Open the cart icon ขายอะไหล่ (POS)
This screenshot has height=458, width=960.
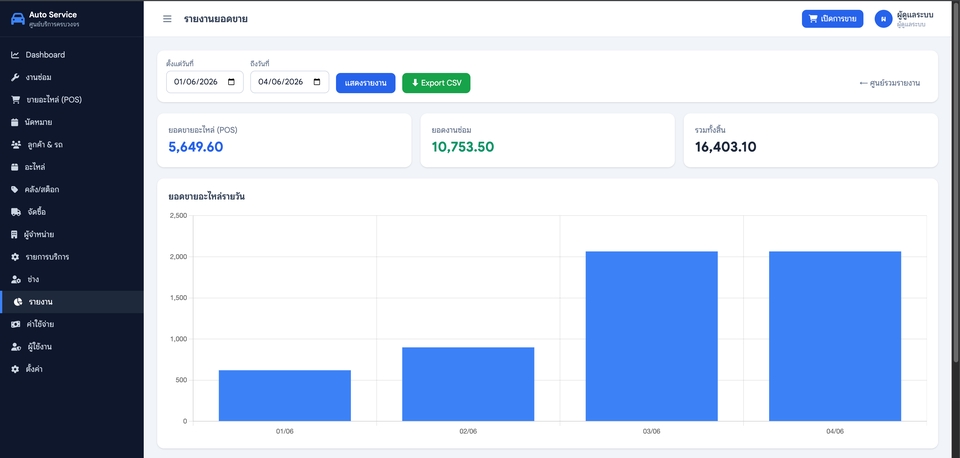click(15, 100)
